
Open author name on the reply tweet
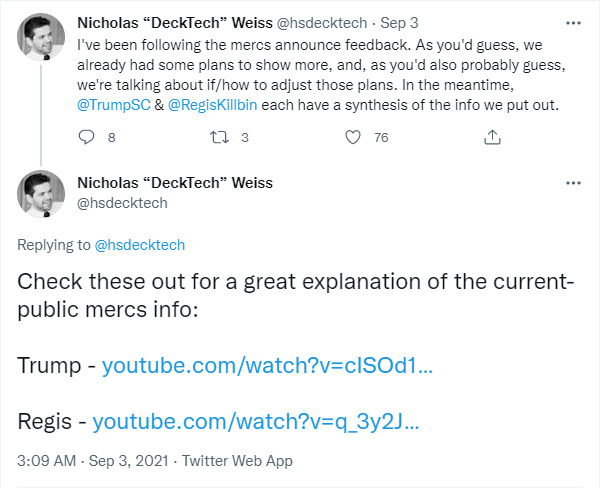point(174,183)
